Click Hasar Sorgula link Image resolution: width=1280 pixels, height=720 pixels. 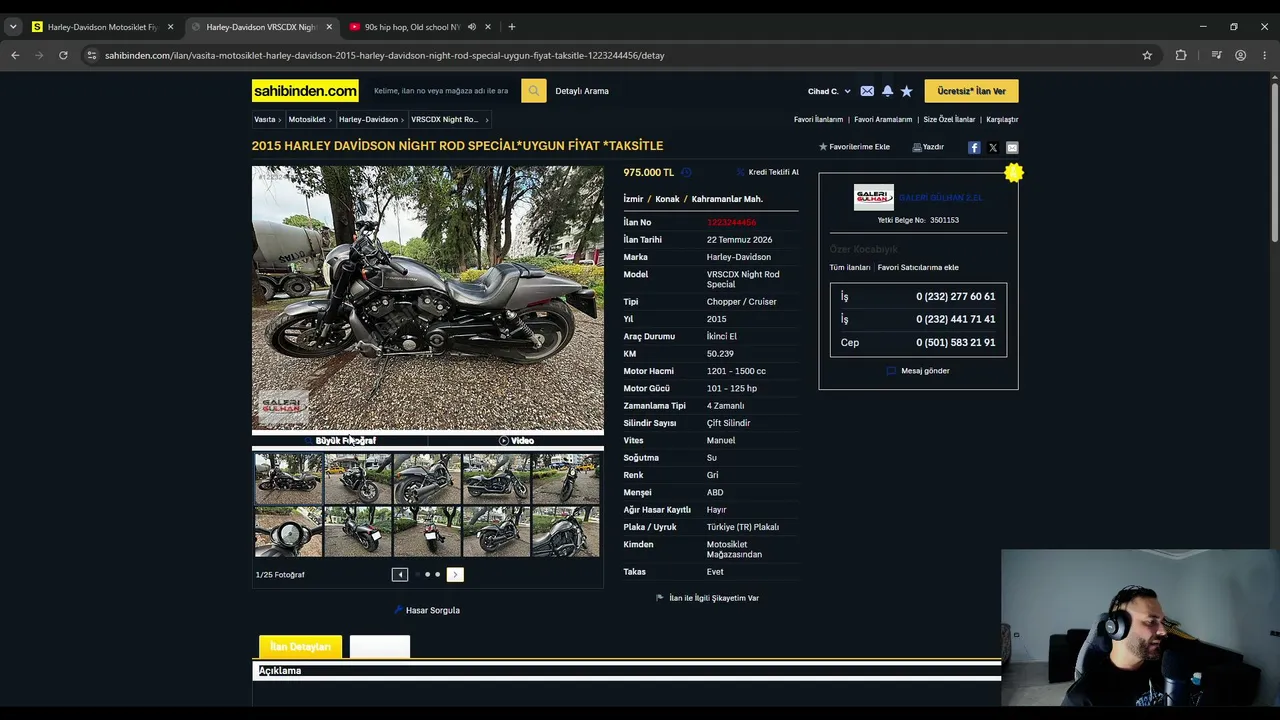coord(427,610)
